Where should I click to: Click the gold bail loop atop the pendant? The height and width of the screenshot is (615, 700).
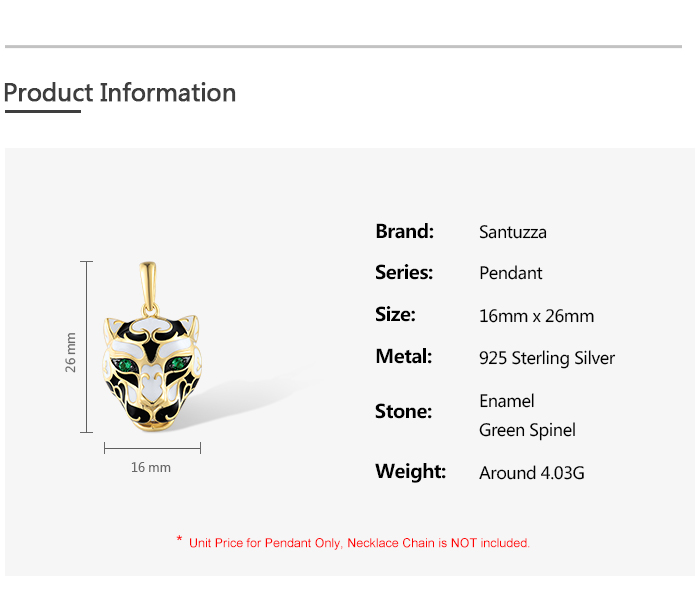149,281
